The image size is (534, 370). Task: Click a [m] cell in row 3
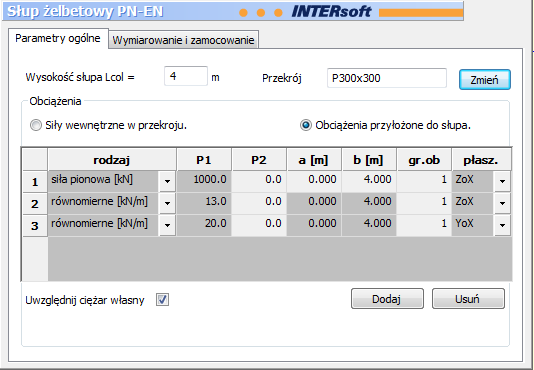click(314, 225)
